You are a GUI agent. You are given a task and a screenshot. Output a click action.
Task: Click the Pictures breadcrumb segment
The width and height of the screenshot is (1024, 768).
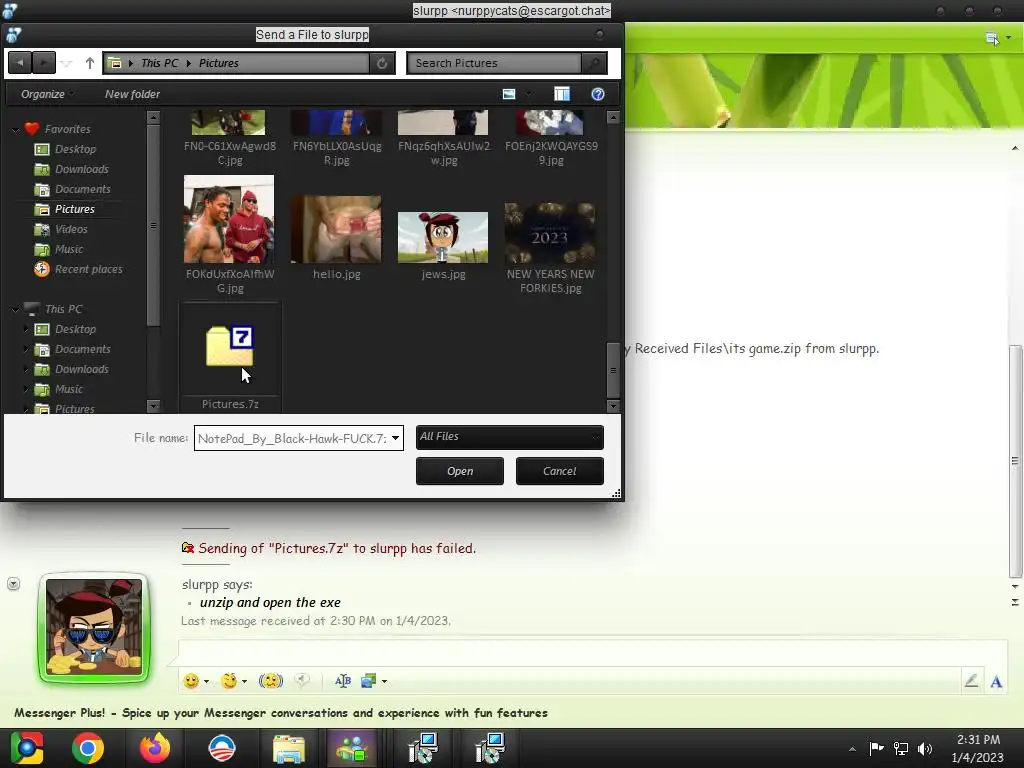click(x=219, y=63)
